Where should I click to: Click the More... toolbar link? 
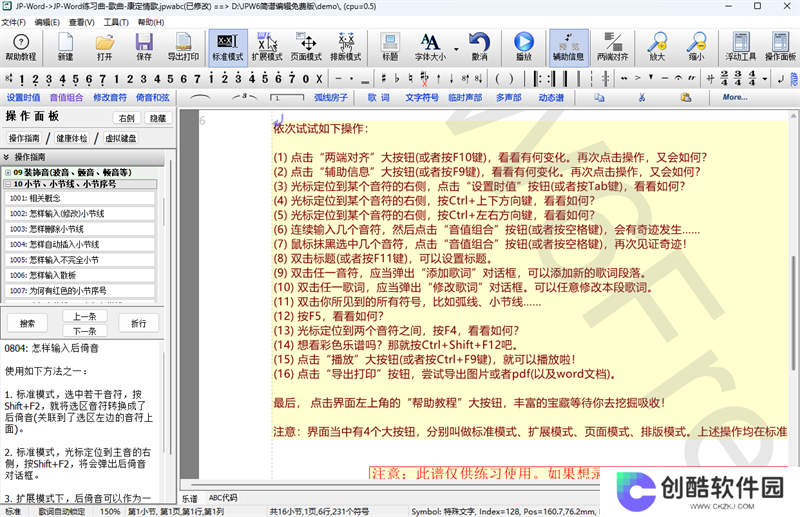(735, 97)
